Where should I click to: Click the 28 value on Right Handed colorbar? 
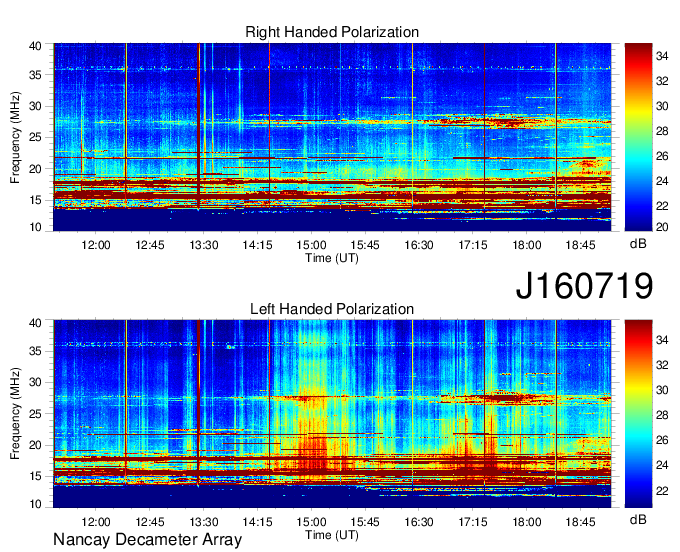[x=662, y=131]
